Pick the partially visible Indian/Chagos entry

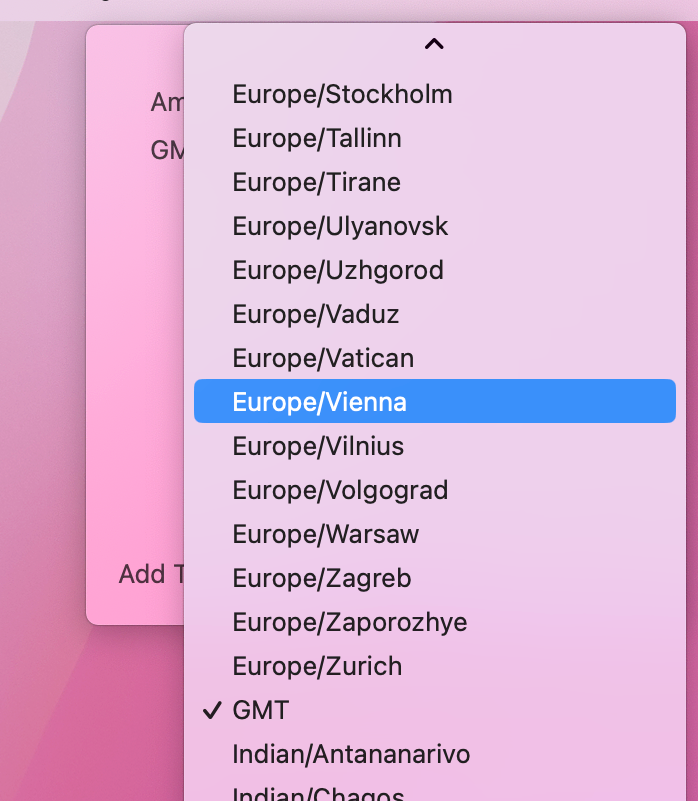(x=320, y=793)
